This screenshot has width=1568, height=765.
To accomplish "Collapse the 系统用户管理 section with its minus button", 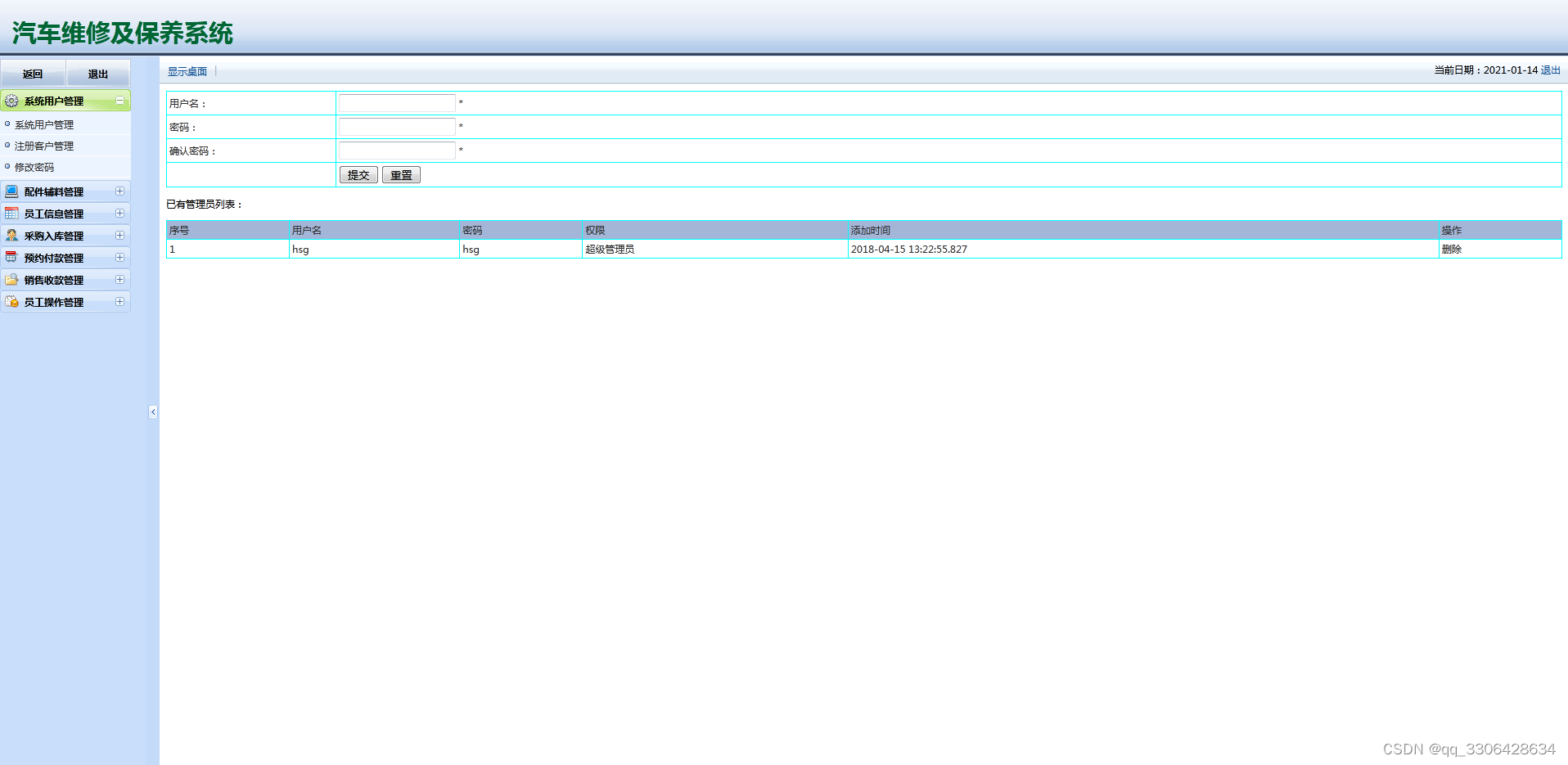I will (x=119, y=101).
